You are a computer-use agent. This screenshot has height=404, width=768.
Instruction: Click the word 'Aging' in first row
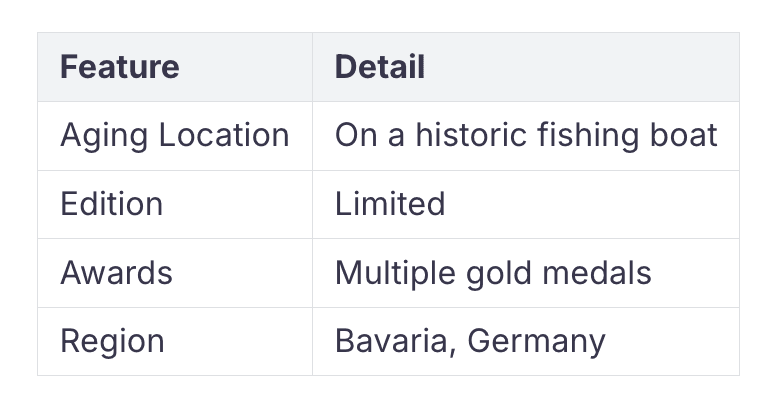tap(103, 136)
